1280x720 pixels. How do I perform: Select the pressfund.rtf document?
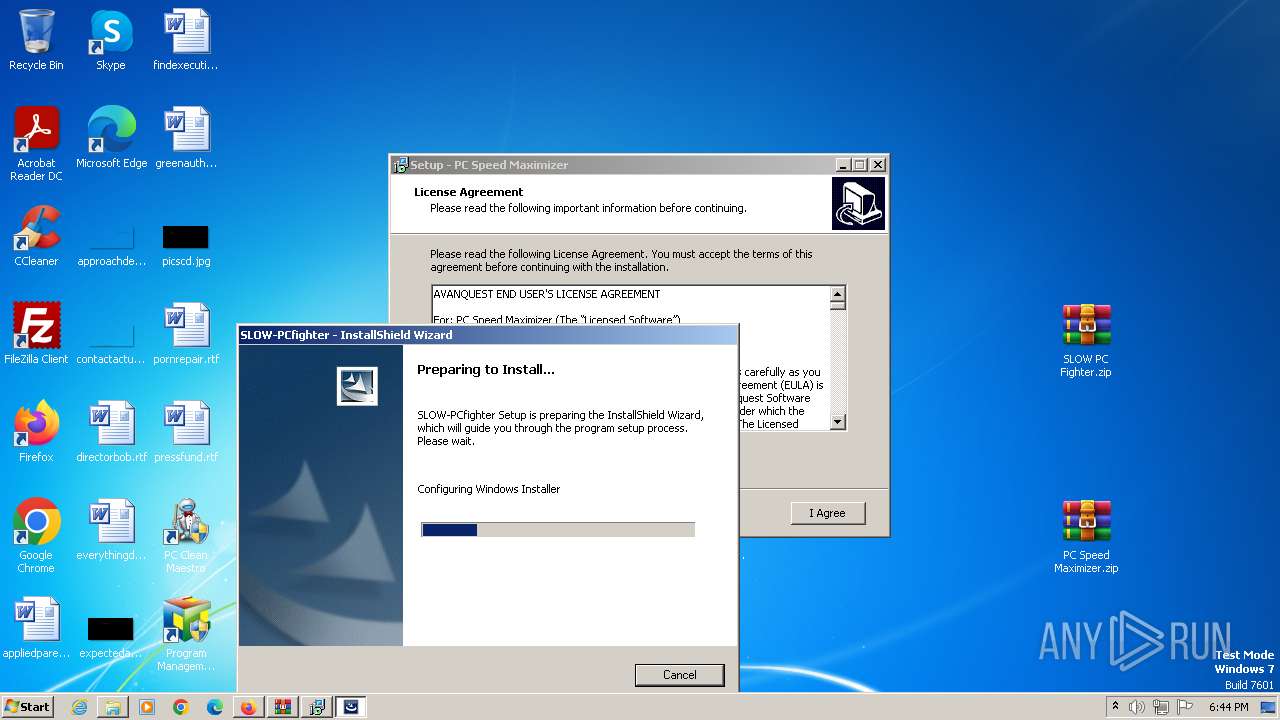[186, 432]
